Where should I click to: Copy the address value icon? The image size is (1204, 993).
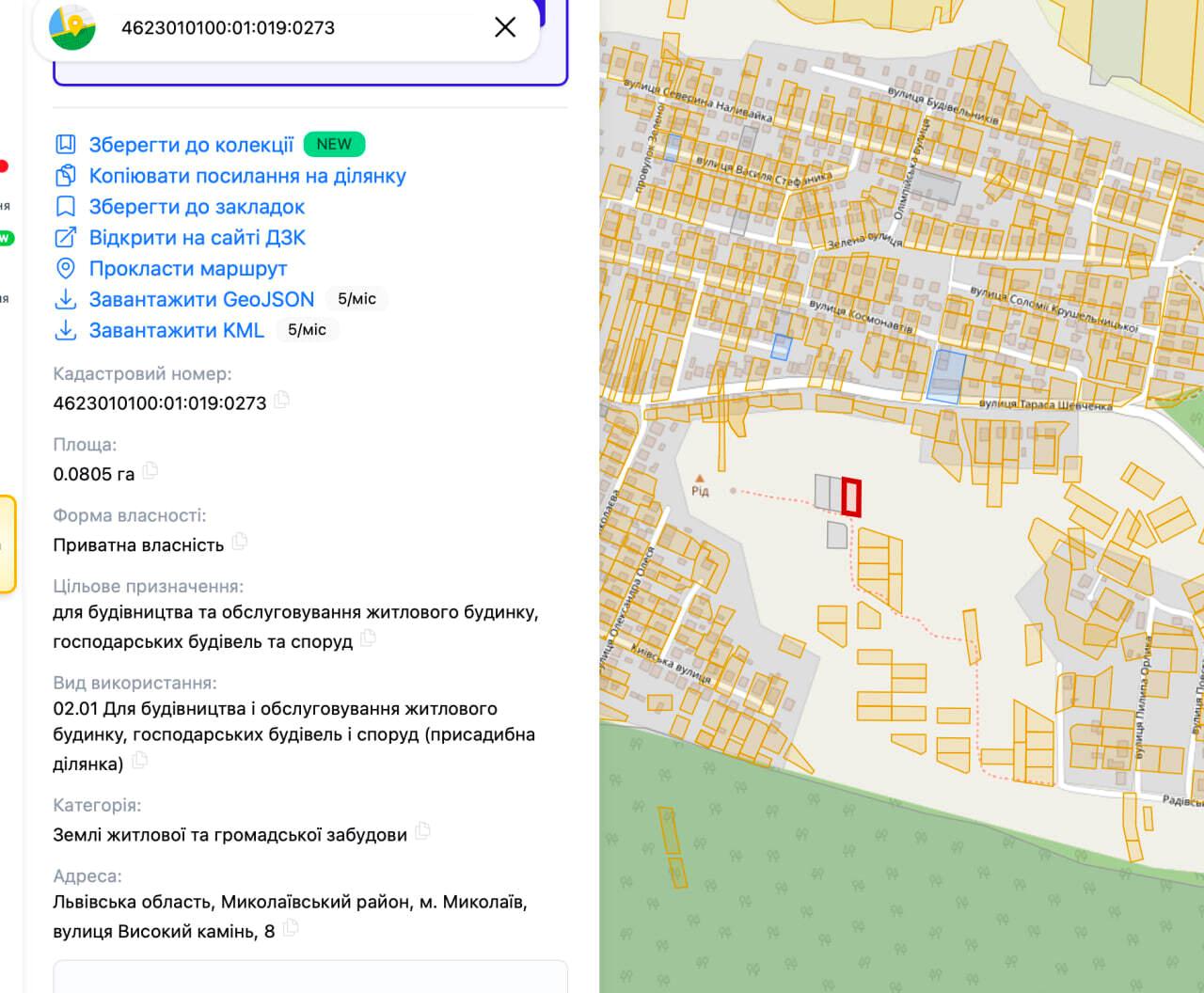291,927
